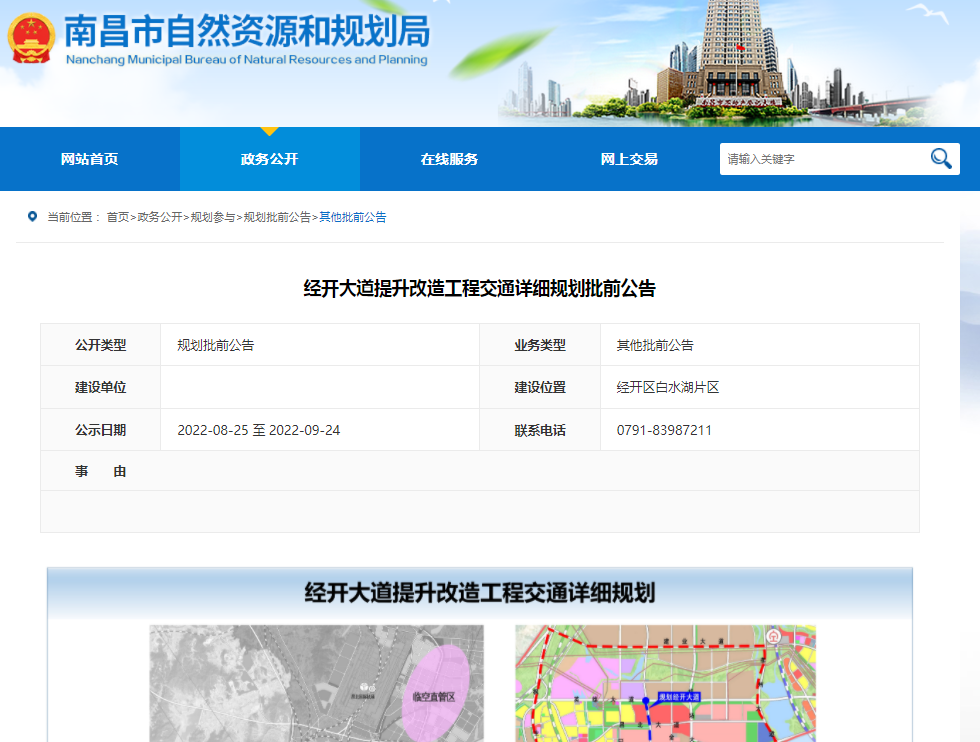Click the search magnifier icon
The image size is (980, 742).
pos(940,158)
